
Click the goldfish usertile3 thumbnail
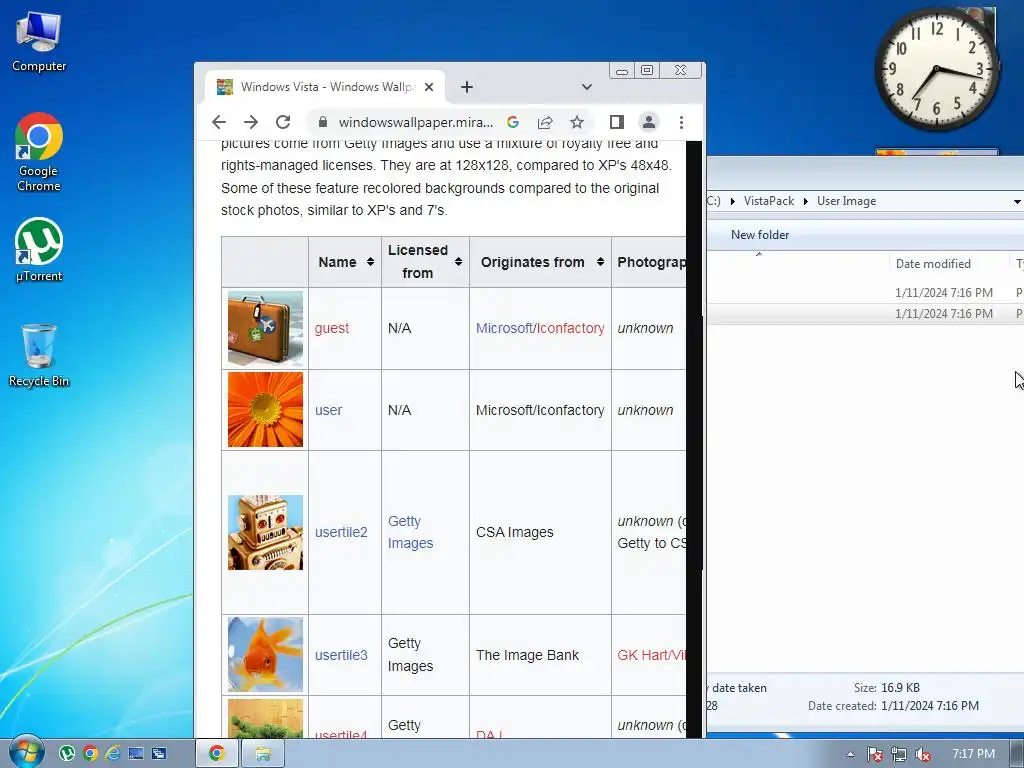tap(265, 654)
